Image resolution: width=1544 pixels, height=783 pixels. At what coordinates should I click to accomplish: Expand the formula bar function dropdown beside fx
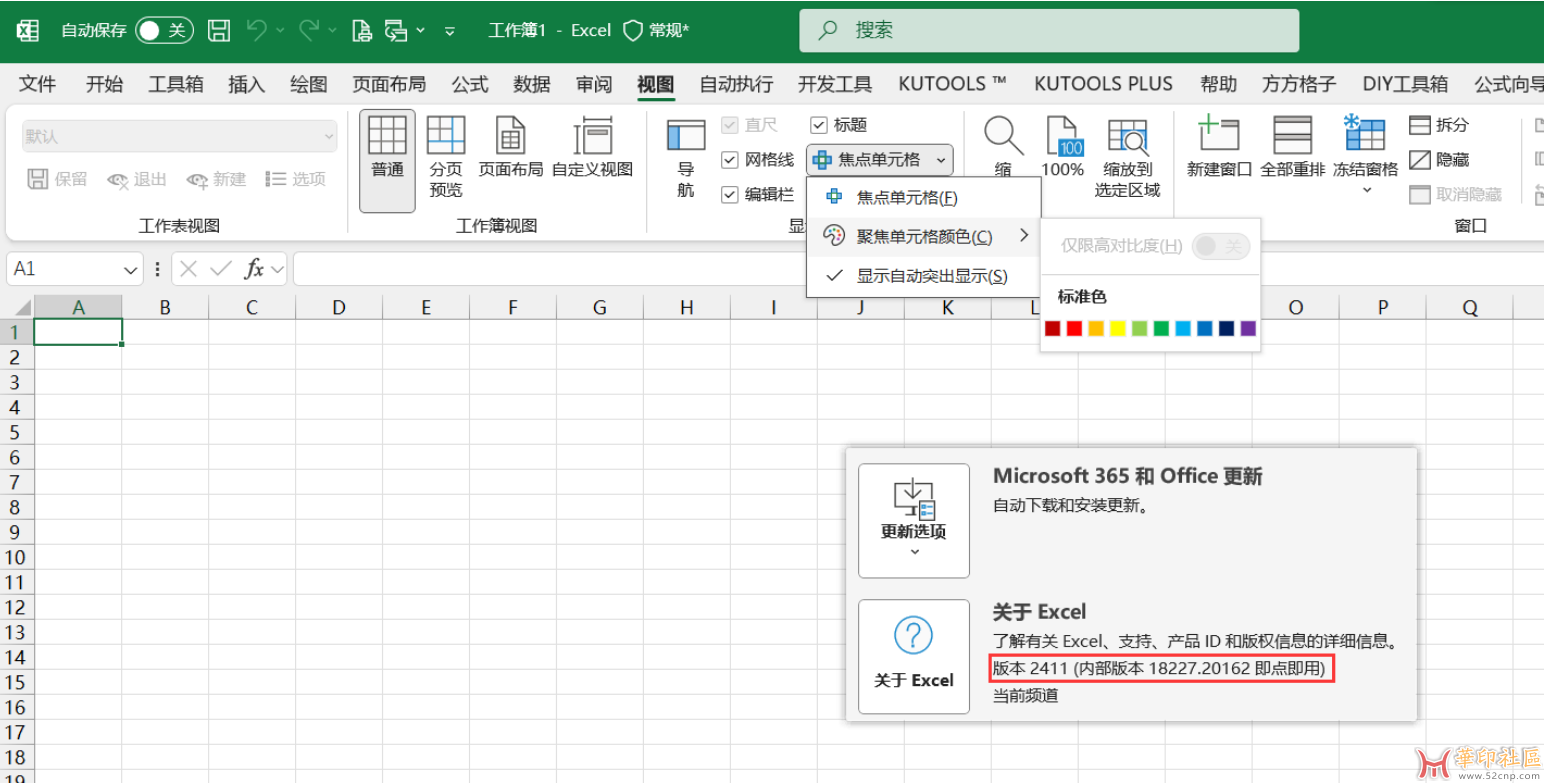pos(278,269)
